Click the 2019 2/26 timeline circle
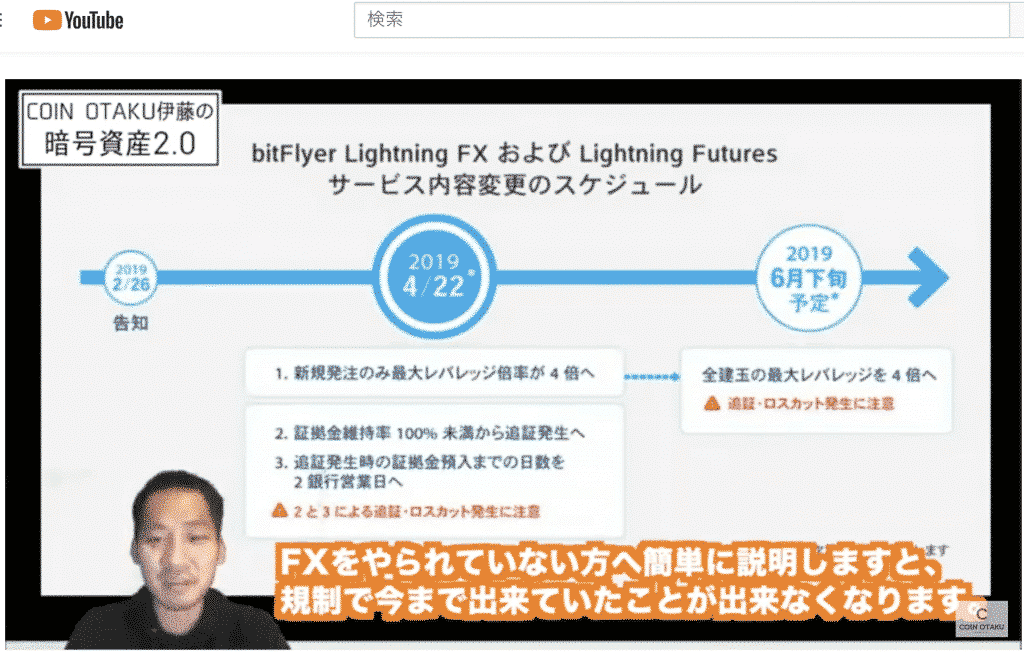This screenshot has height=652, width=1024. pos(131,278)
